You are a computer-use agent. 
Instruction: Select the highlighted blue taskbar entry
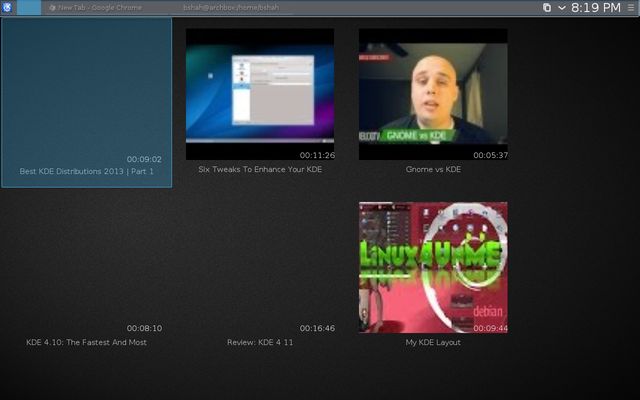[29, 7]
